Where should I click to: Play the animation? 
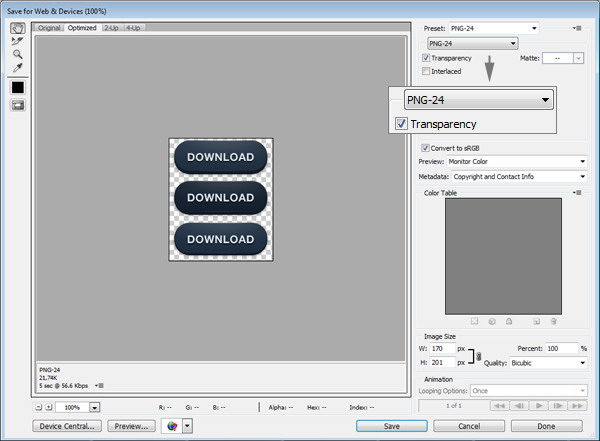pyautogui.click(x=539, y=405)
